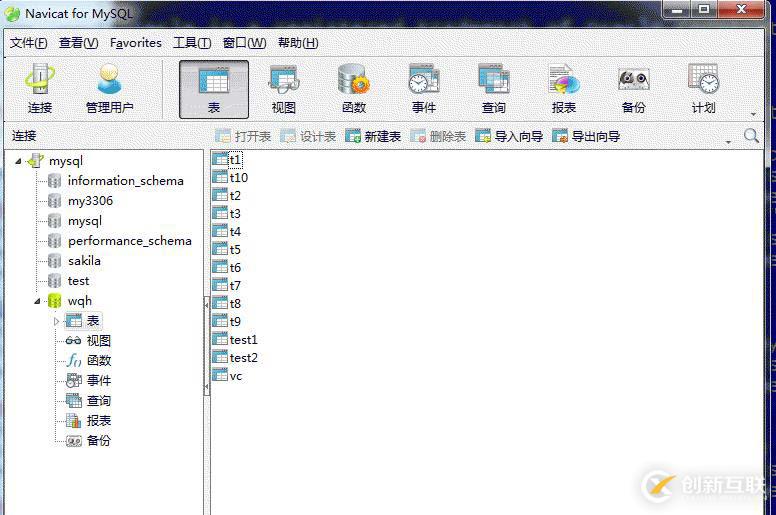Maximize the Navicat window
776x515 pixels.
coord(703,9)
